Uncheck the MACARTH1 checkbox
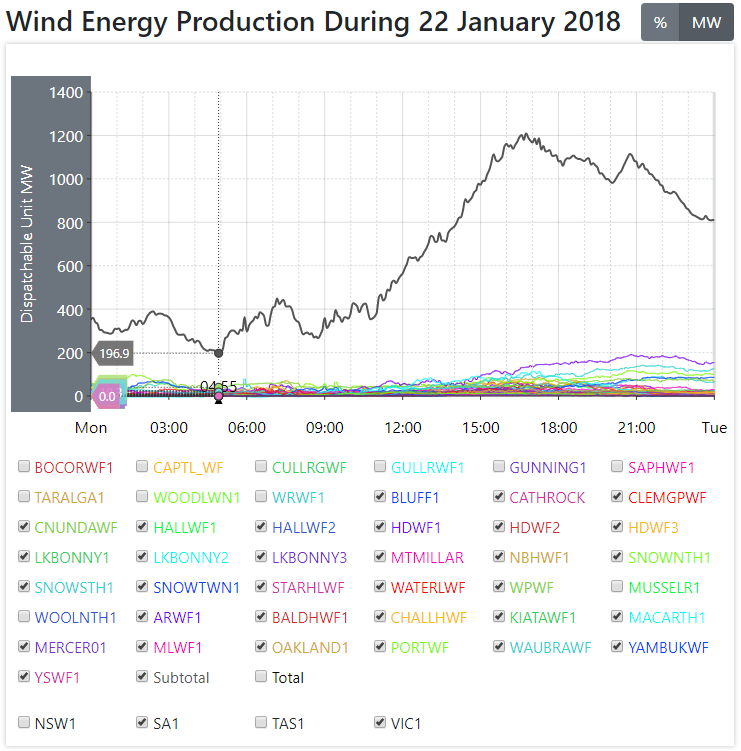Image resolution: width=741 pixels, height=751 pixels. (x=619, y=617)
